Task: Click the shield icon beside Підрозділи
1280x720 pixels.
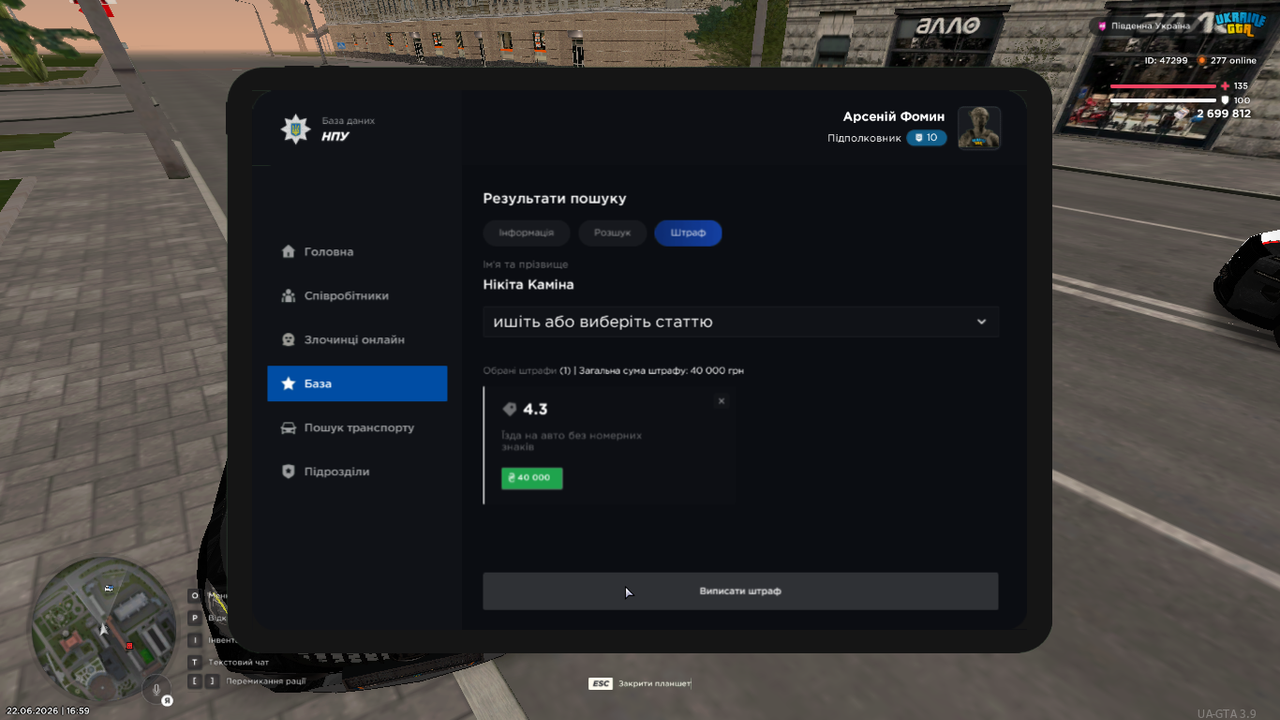Action: 288,472
